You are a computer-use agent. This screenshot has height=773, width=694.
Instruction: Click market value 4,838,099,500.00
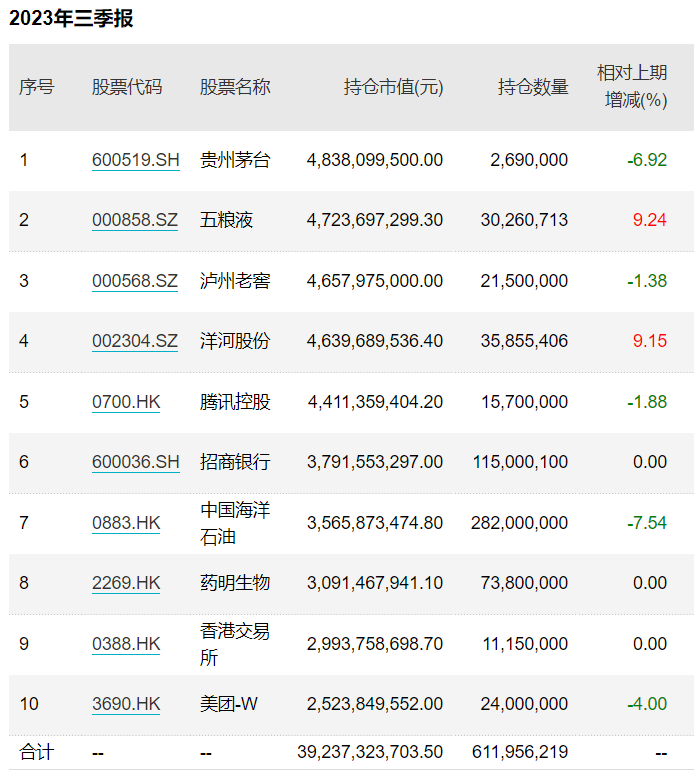point(375,160)
